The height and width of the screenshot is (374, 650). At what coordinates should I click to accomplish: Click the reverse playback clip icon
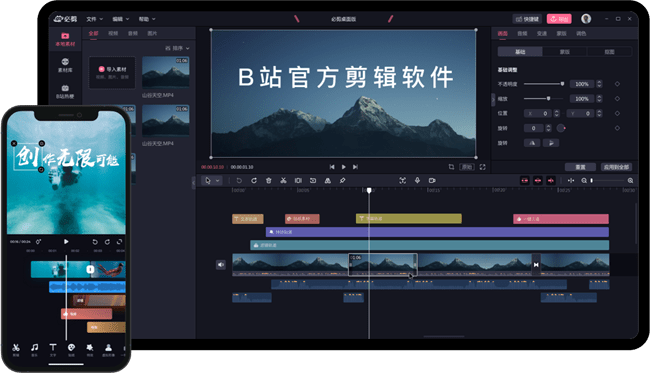[x=313, y=180]
